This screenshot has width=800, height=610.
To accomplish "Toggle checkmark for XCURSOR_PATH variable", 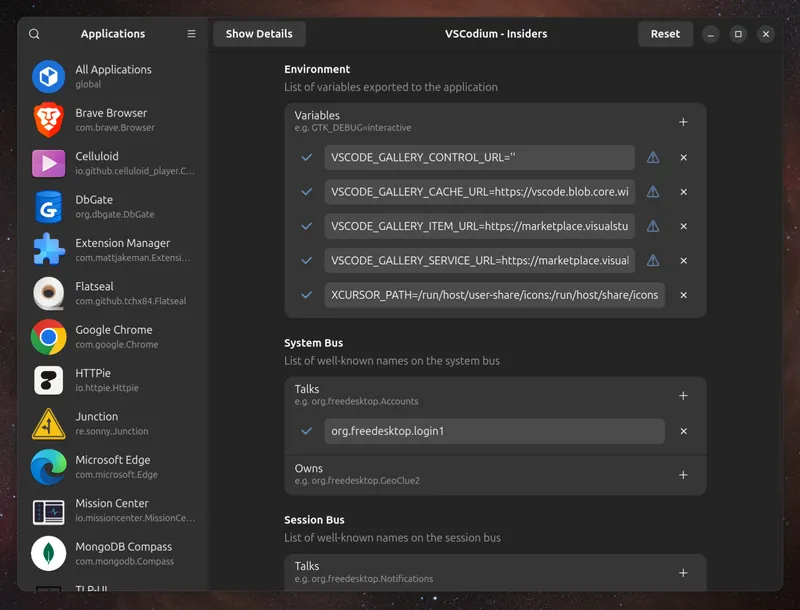I will [x=307, y=295].
